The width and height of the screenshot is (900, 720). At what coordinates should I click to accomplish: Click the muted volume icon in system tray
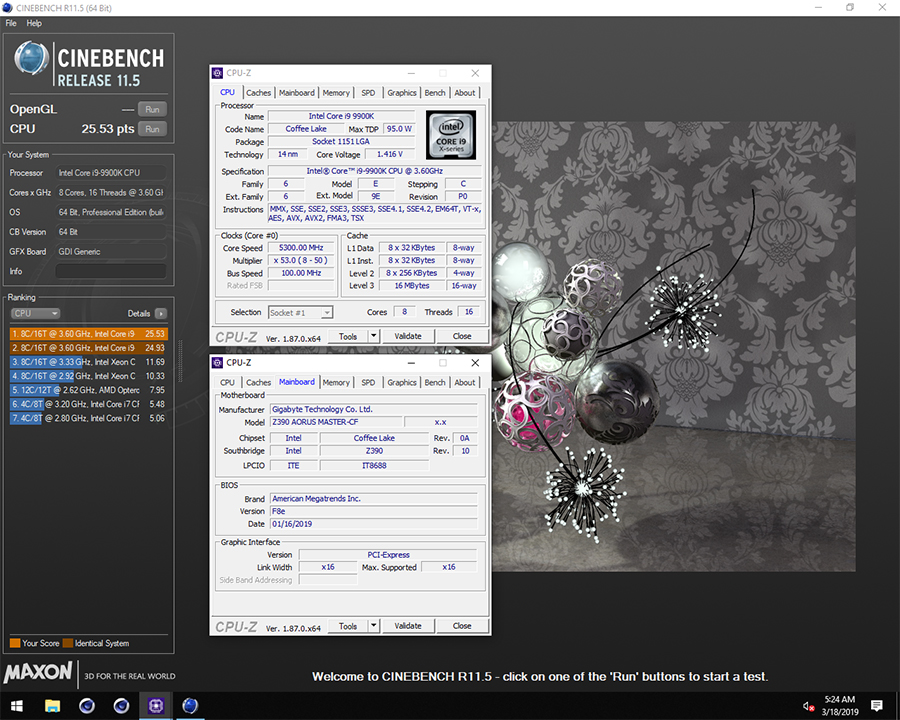808,707
